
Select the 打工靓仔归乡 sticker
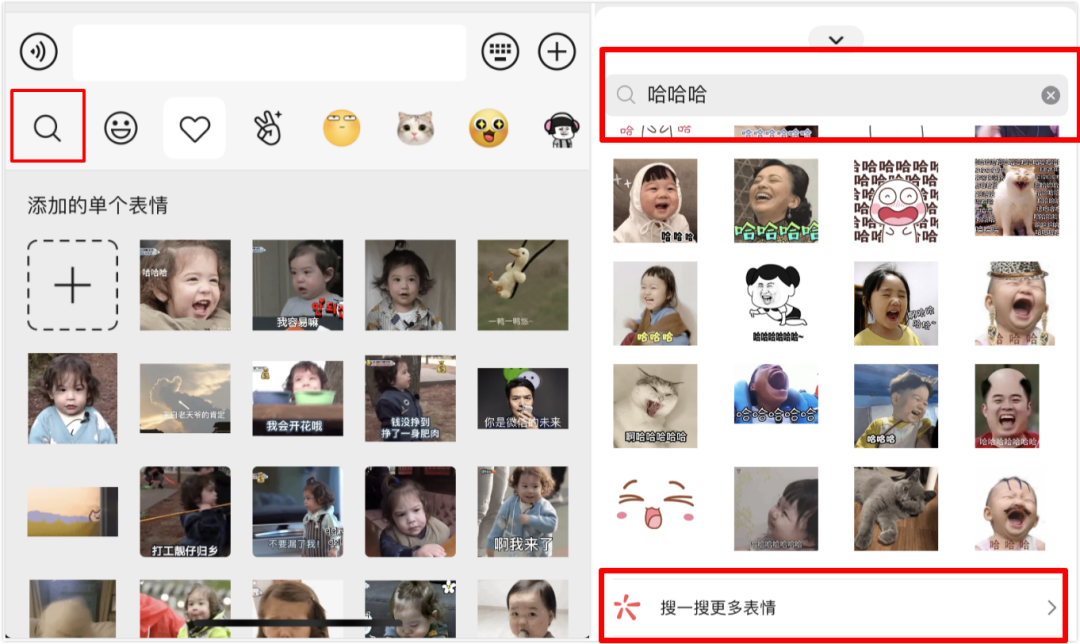point(185,512)
